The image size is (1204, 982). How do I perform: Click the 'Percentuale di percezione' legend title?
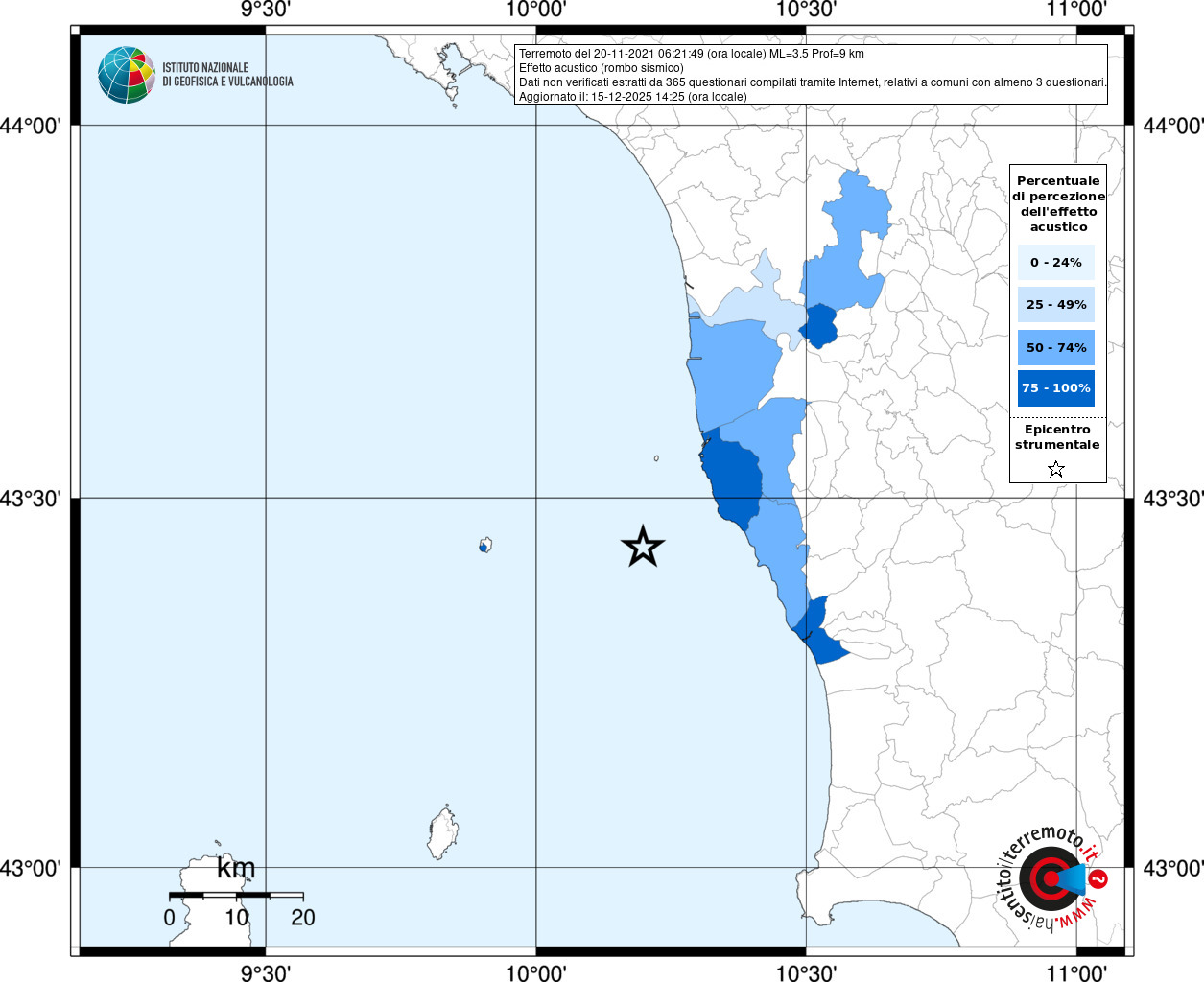(x=1058, y=203)
